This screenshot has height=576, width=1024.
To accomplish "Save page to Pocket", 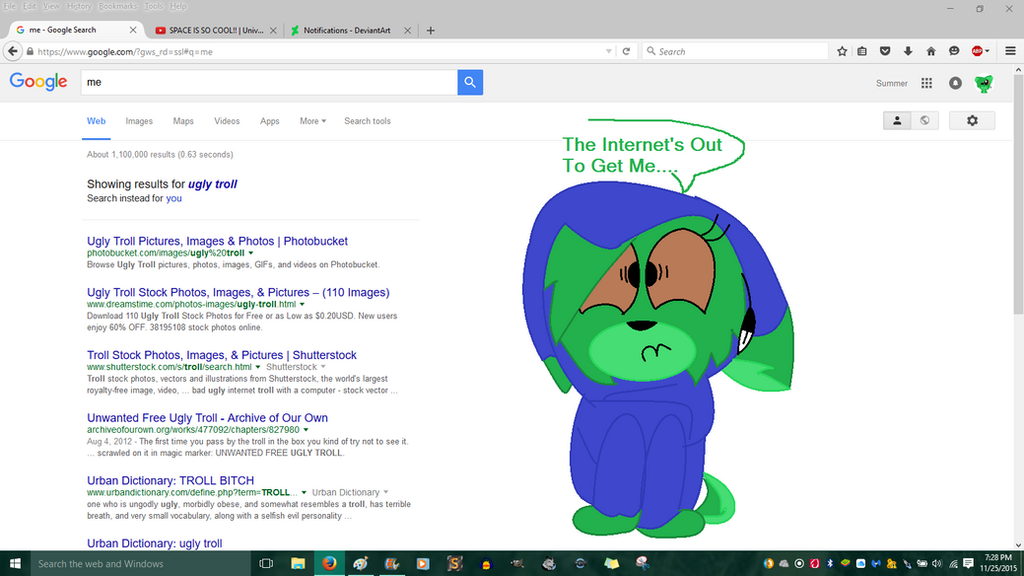I will click(885, 51).
